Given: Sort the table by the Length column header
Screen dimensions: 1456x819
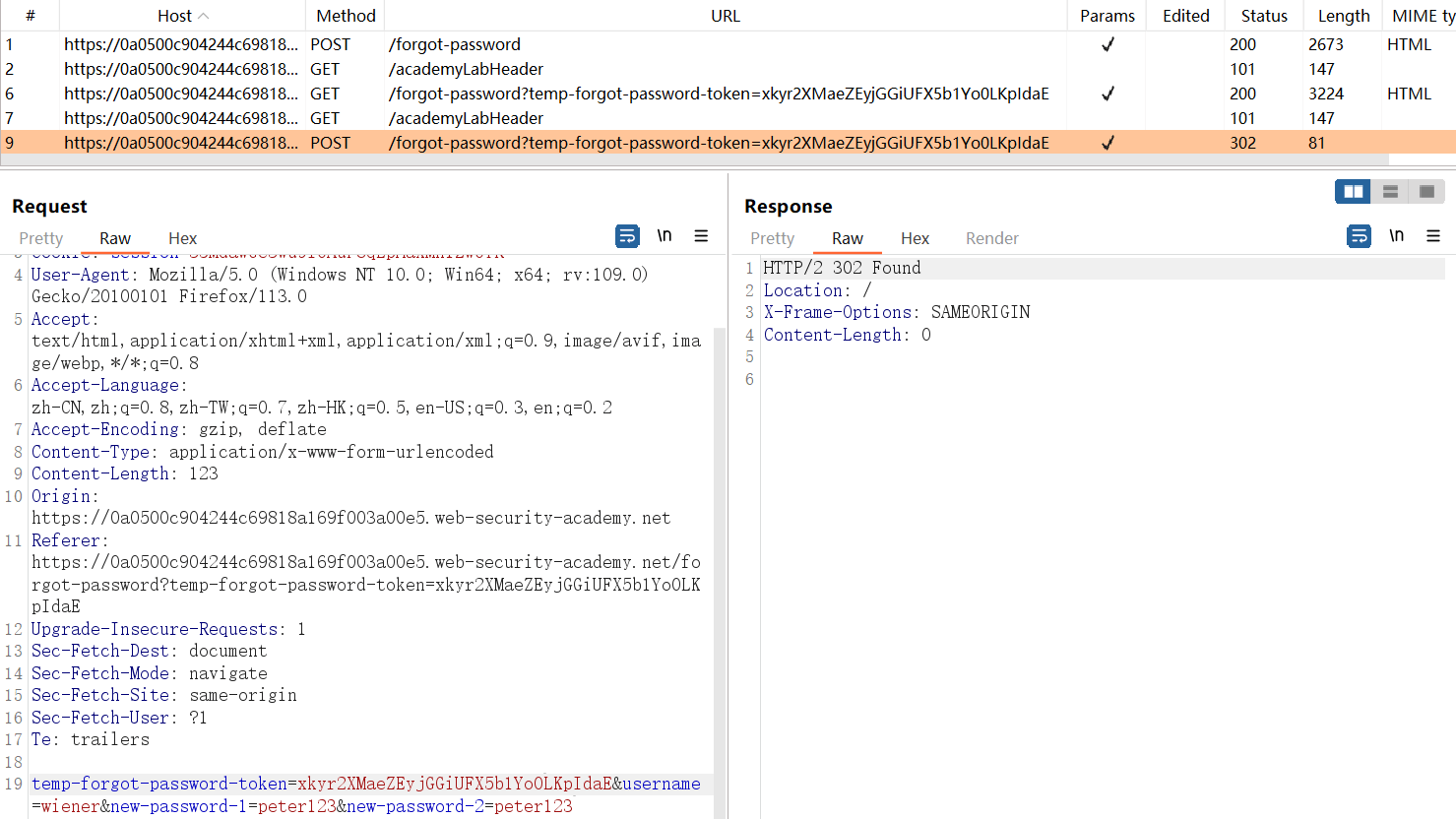Looking at the screenshot, I should coord(1344,16).
